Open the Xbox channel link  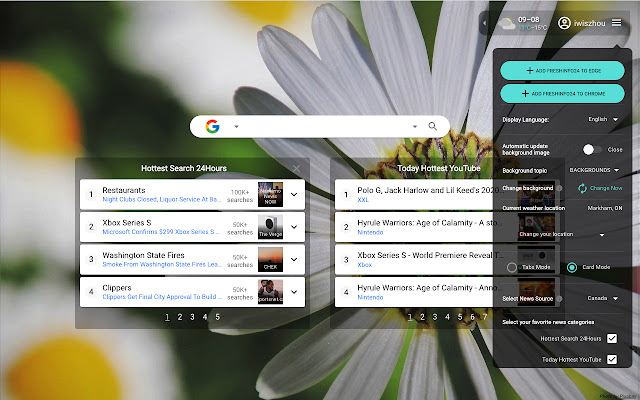[x=364, y=265]
